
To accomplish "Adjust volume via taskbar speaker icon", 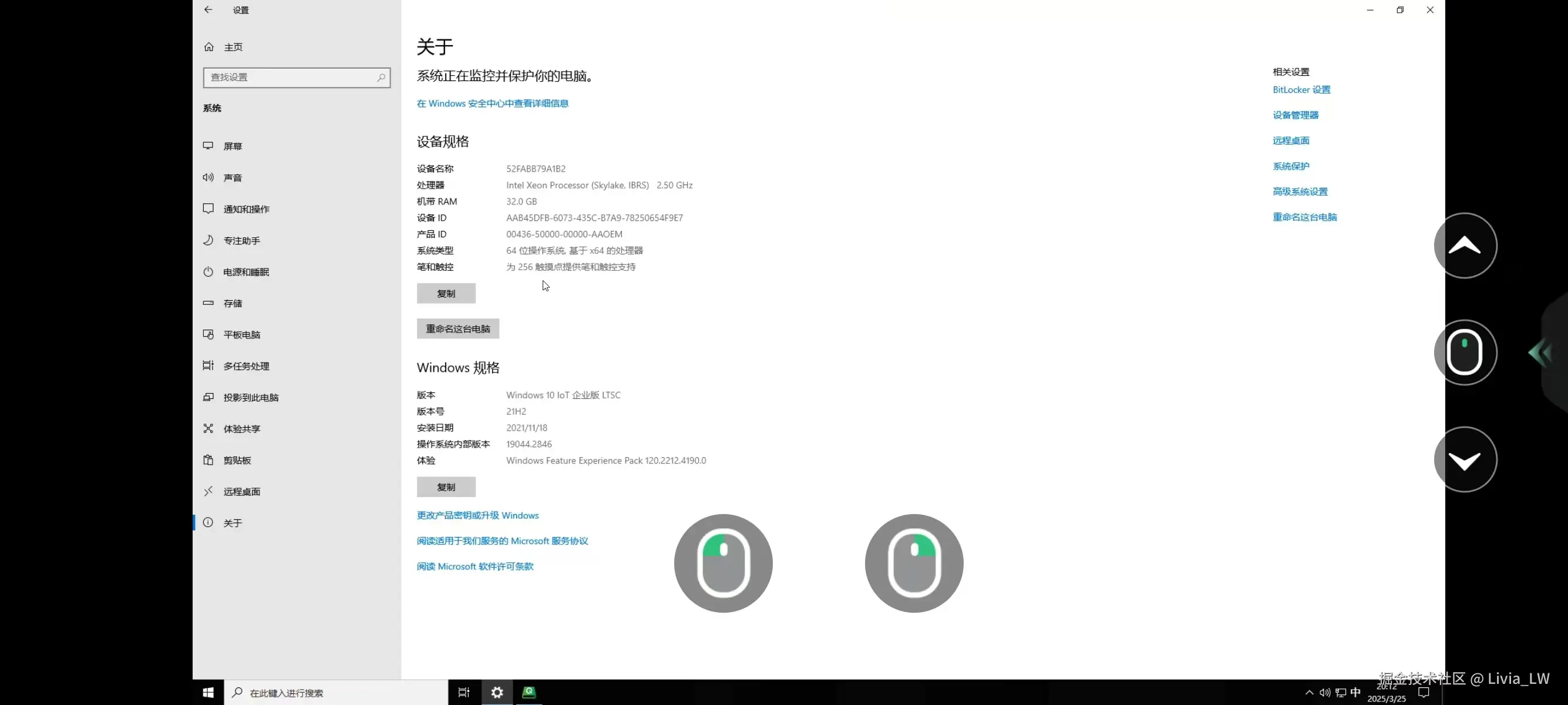I will coord(1324,692).
